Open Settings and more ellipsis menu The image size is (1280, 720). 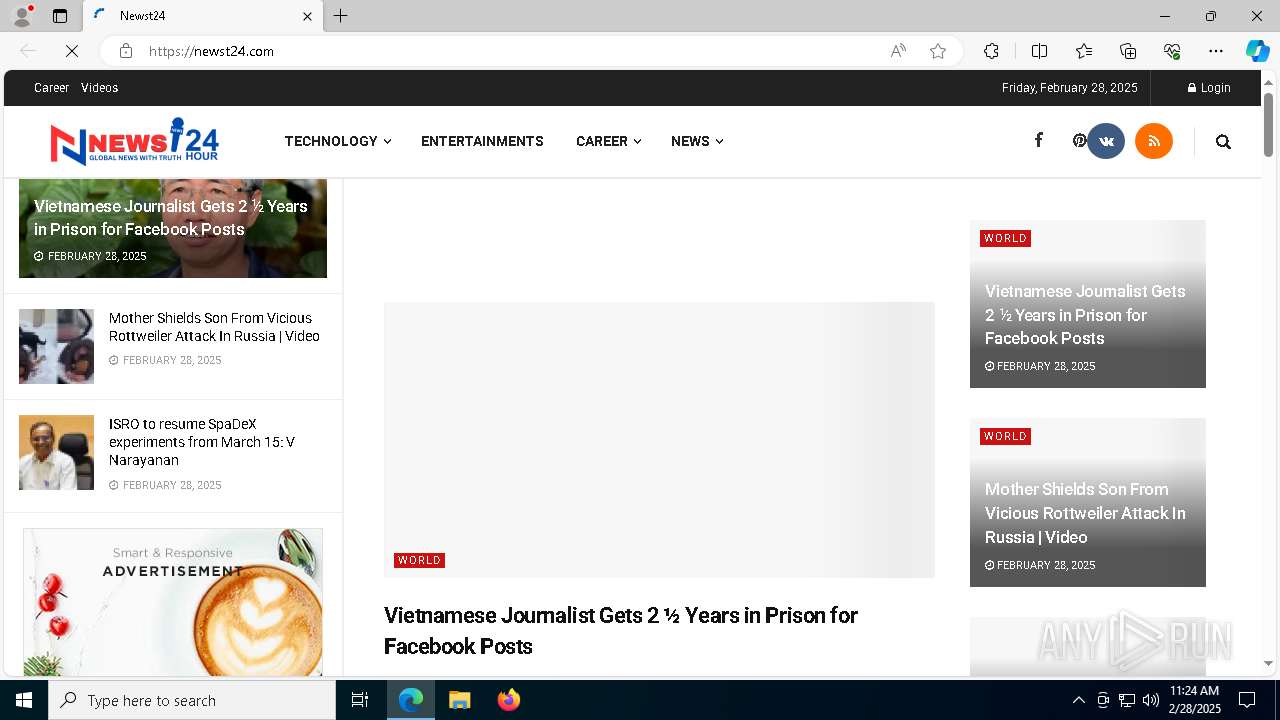(x=1216, y=51)
